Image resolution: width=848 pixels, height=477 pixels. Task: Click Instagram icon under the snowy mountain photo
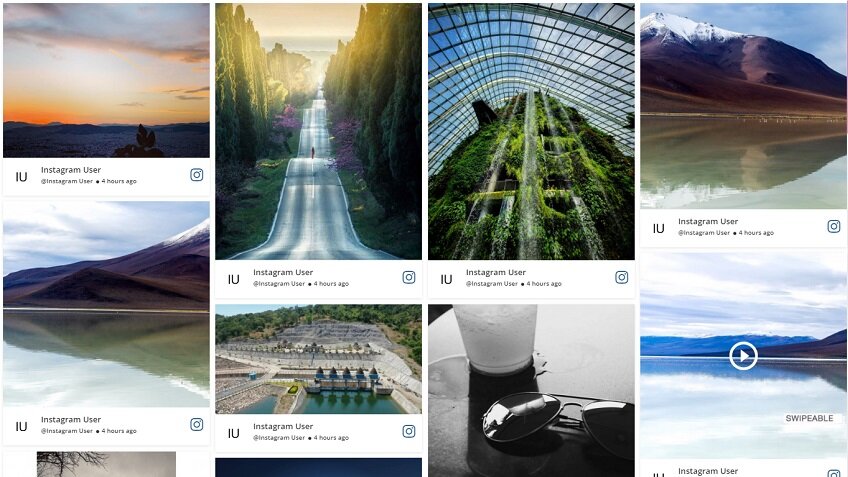834,227
